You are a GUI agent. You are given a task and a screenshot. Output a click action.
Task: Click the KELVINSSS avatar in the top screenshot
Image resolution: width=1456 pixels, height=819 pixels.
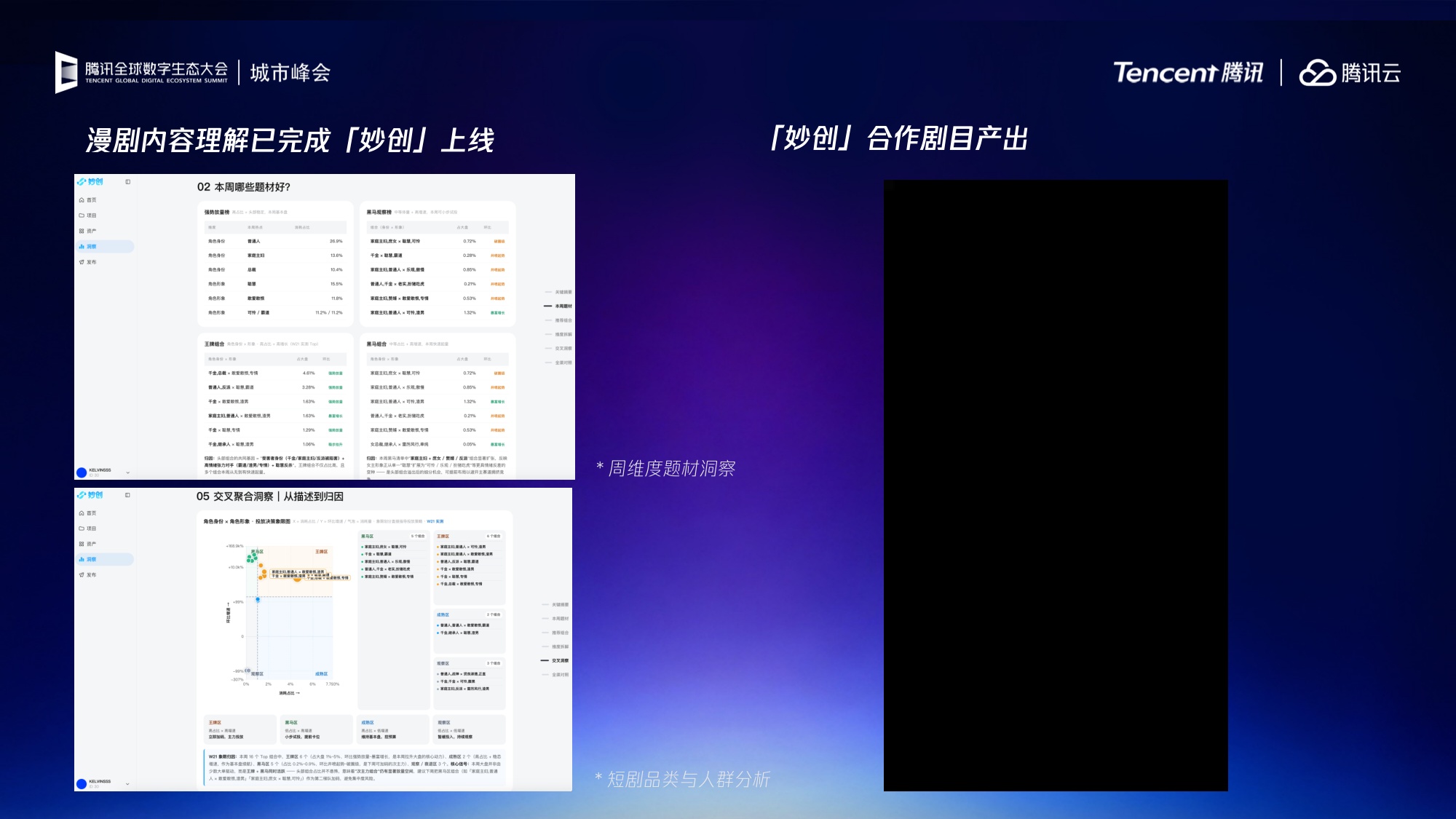coord(82,472)
